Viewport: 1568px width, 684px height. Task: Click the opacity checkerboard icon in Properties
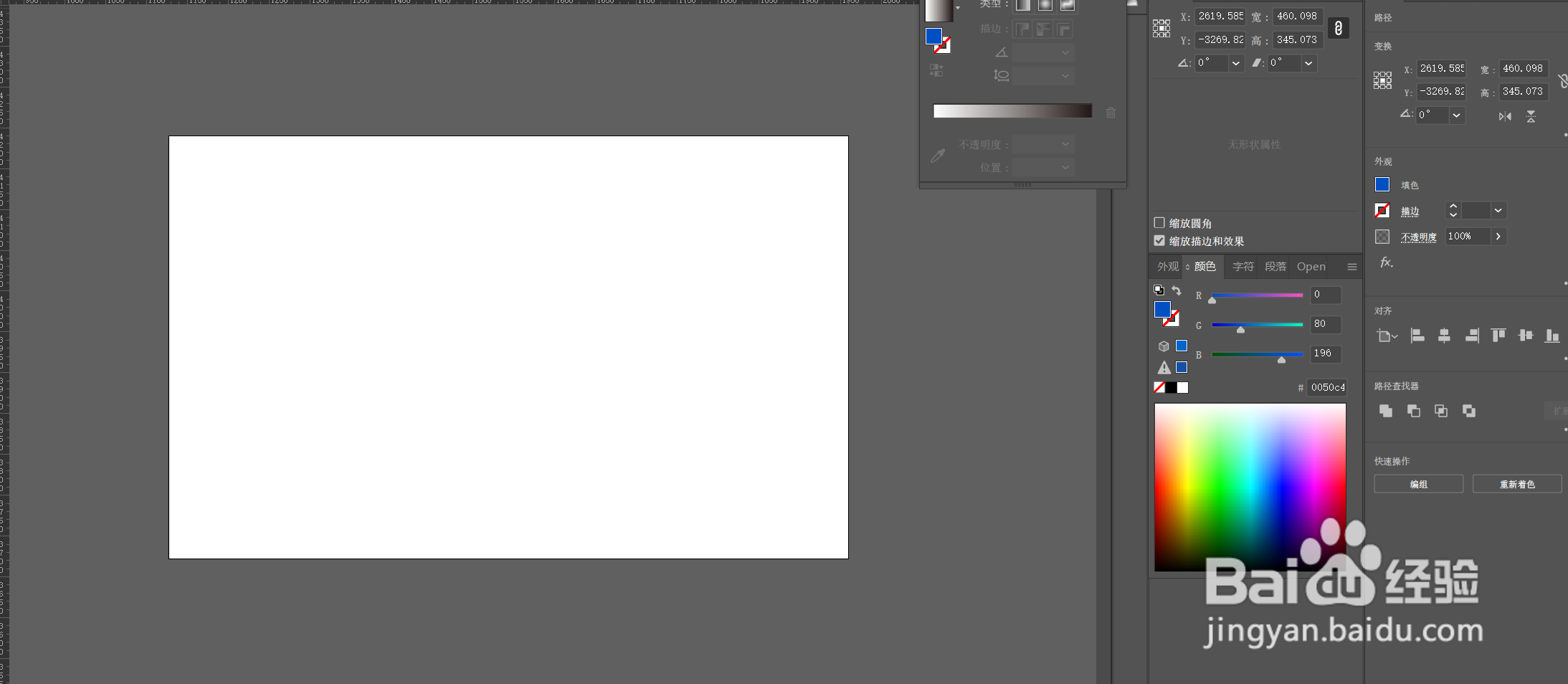1382,237
